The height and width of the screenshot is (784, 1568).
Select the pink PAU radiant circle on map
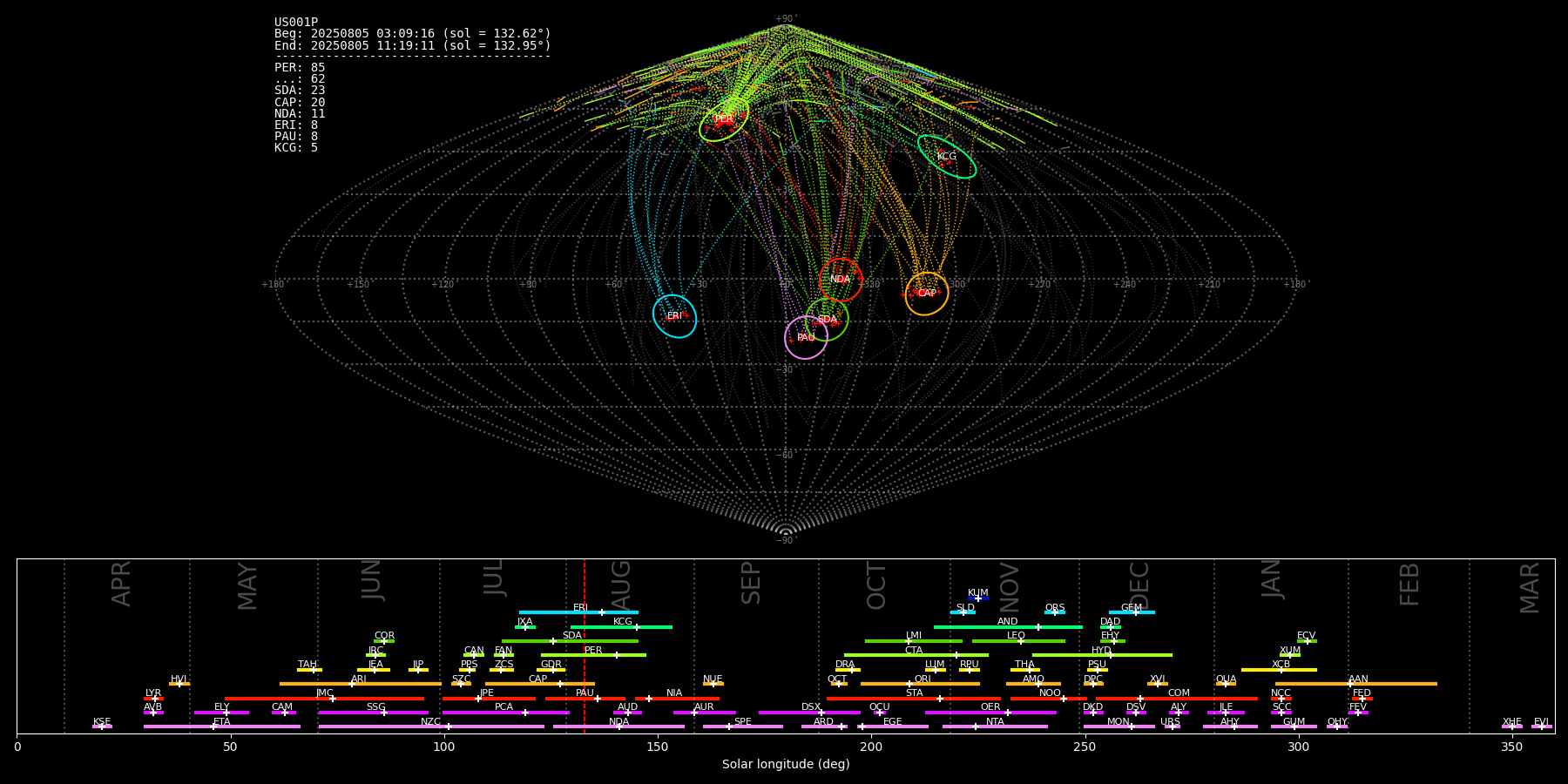[x=806, y=337]
